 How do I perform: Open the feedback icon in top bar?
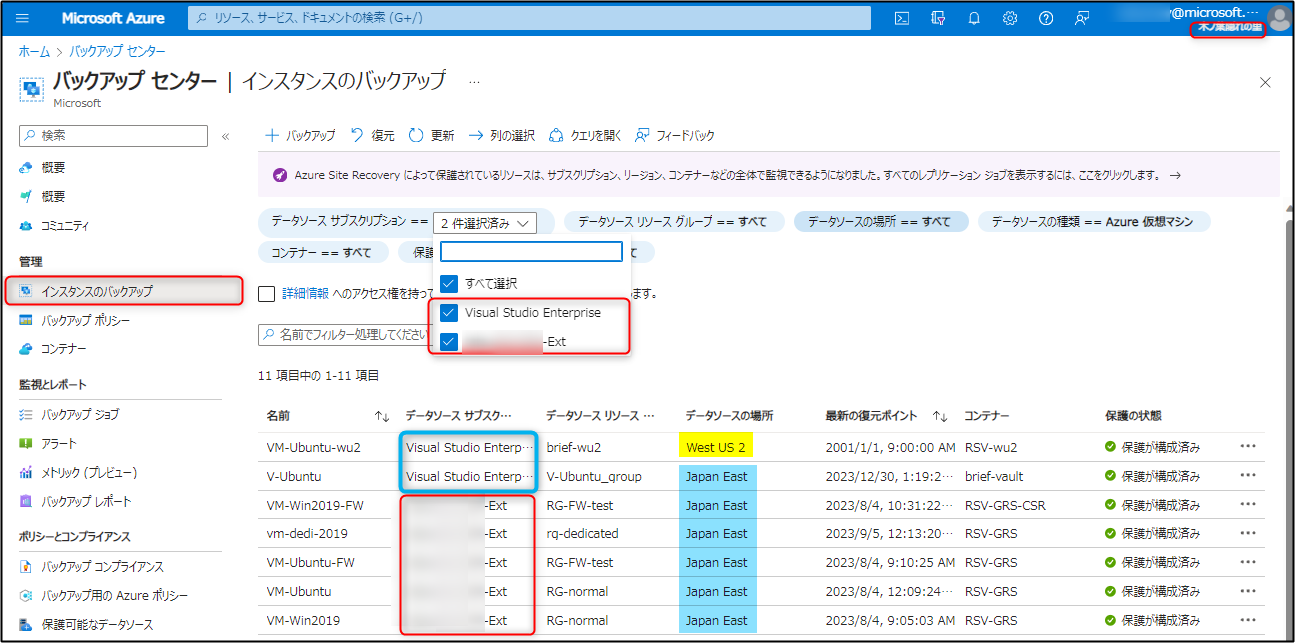(x=1082, y=18)
